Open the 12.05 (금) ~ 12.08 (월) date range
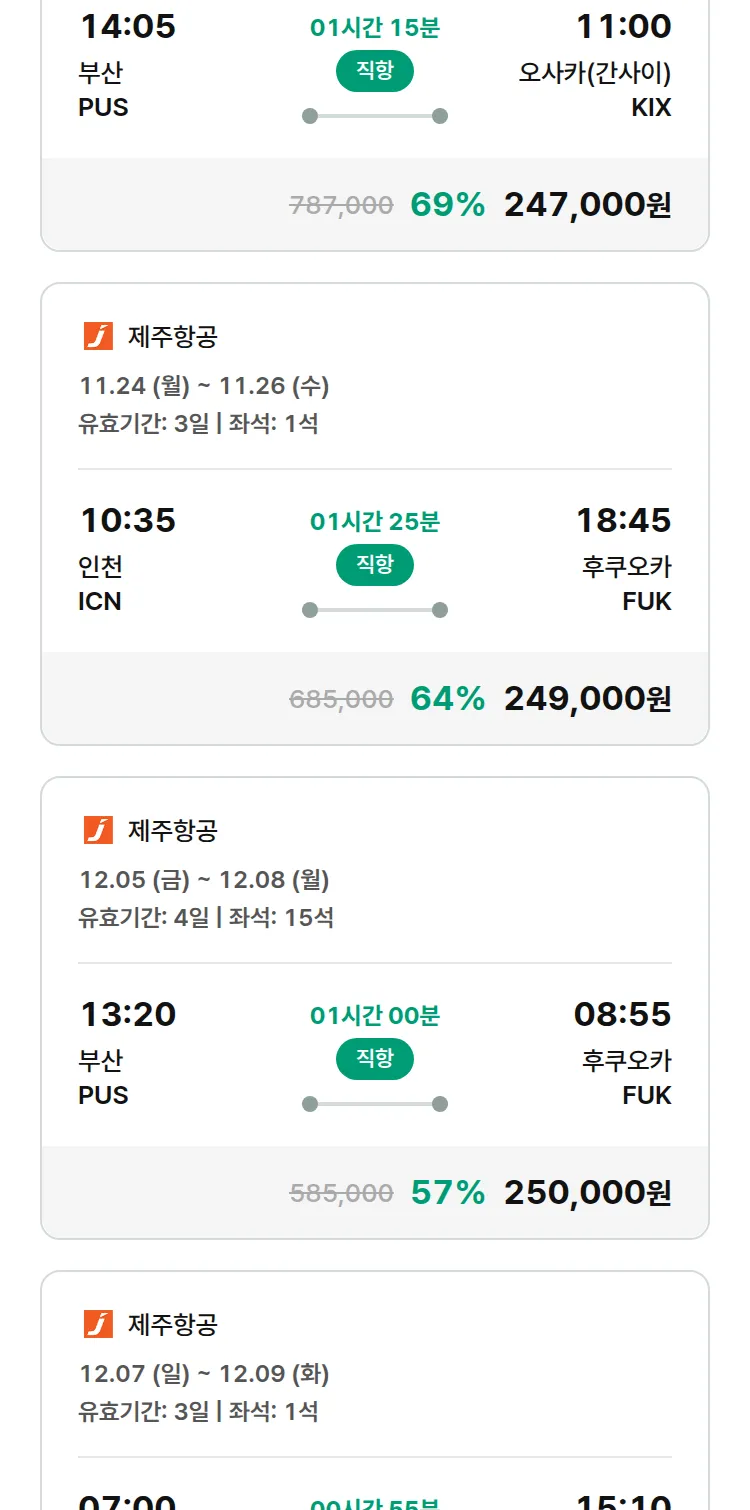The image size is (750, 1510). point(204,880)
